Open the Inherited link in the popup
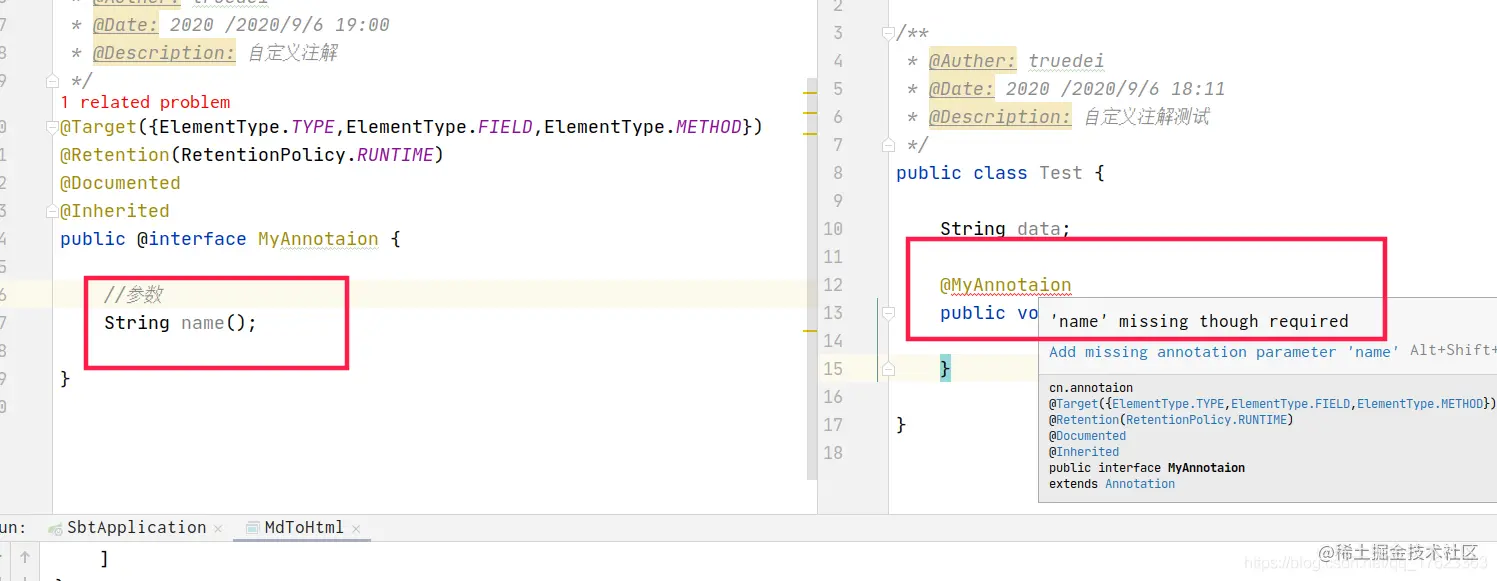Viewport: 1497px width, 581px height. tap(1088, 452)
